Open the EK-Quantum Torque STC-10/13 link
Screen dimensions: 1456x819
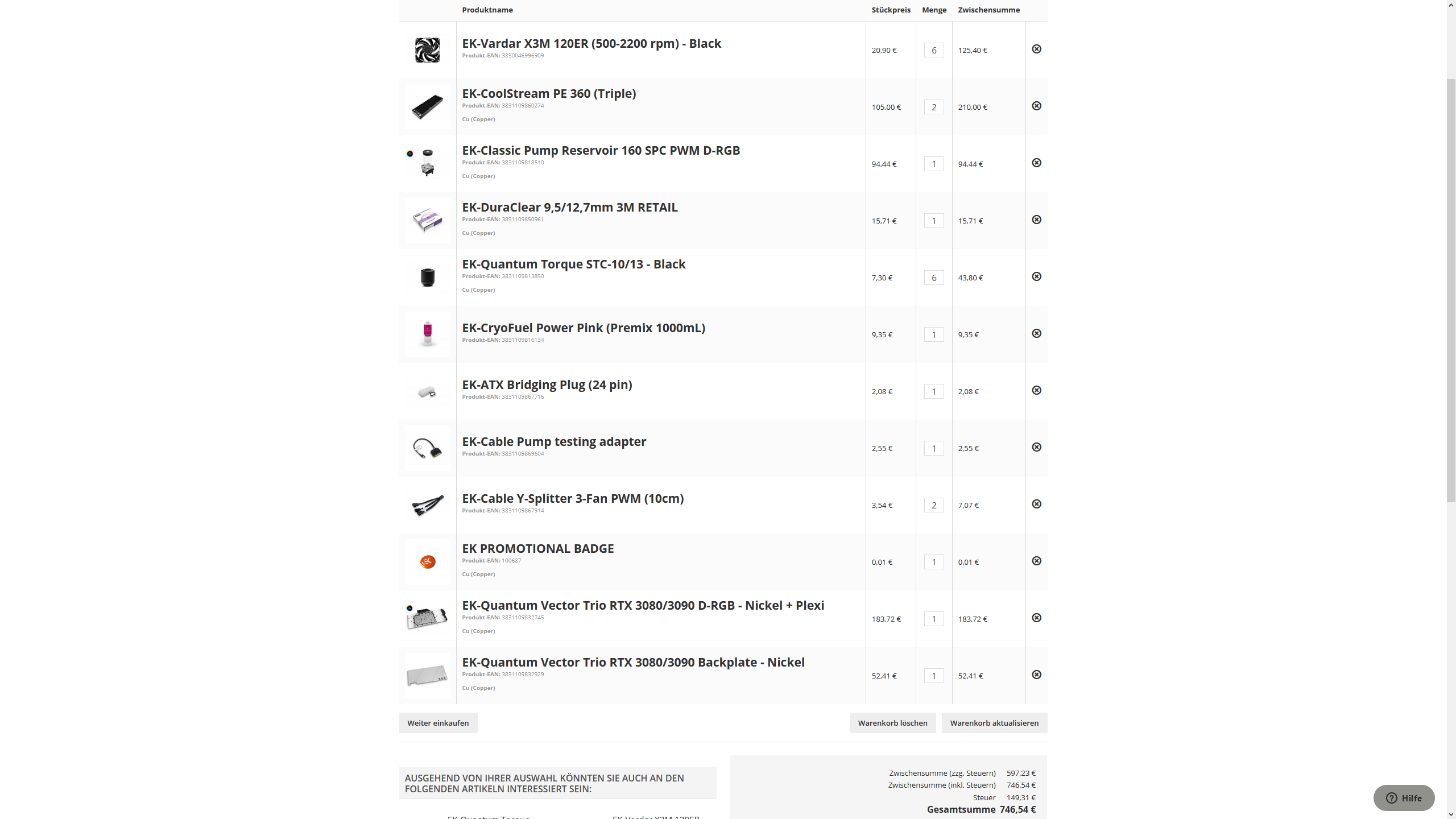(x=574, y=263)
